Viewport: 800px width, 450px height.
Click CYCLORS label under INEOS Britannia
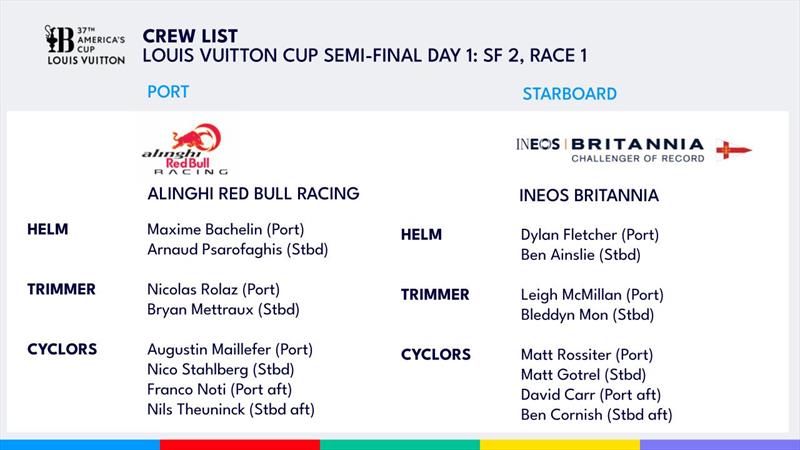click(436, 355)
